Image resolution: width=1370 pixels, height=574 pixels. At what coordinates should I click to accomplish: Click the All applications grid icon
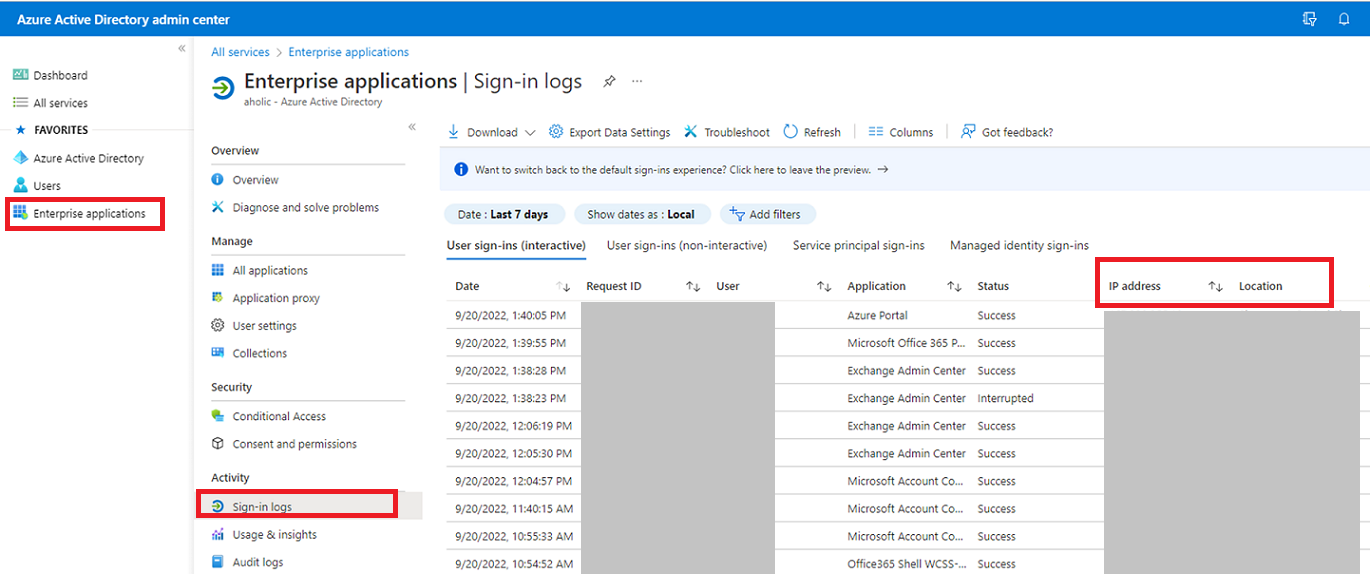pos(218,270)
